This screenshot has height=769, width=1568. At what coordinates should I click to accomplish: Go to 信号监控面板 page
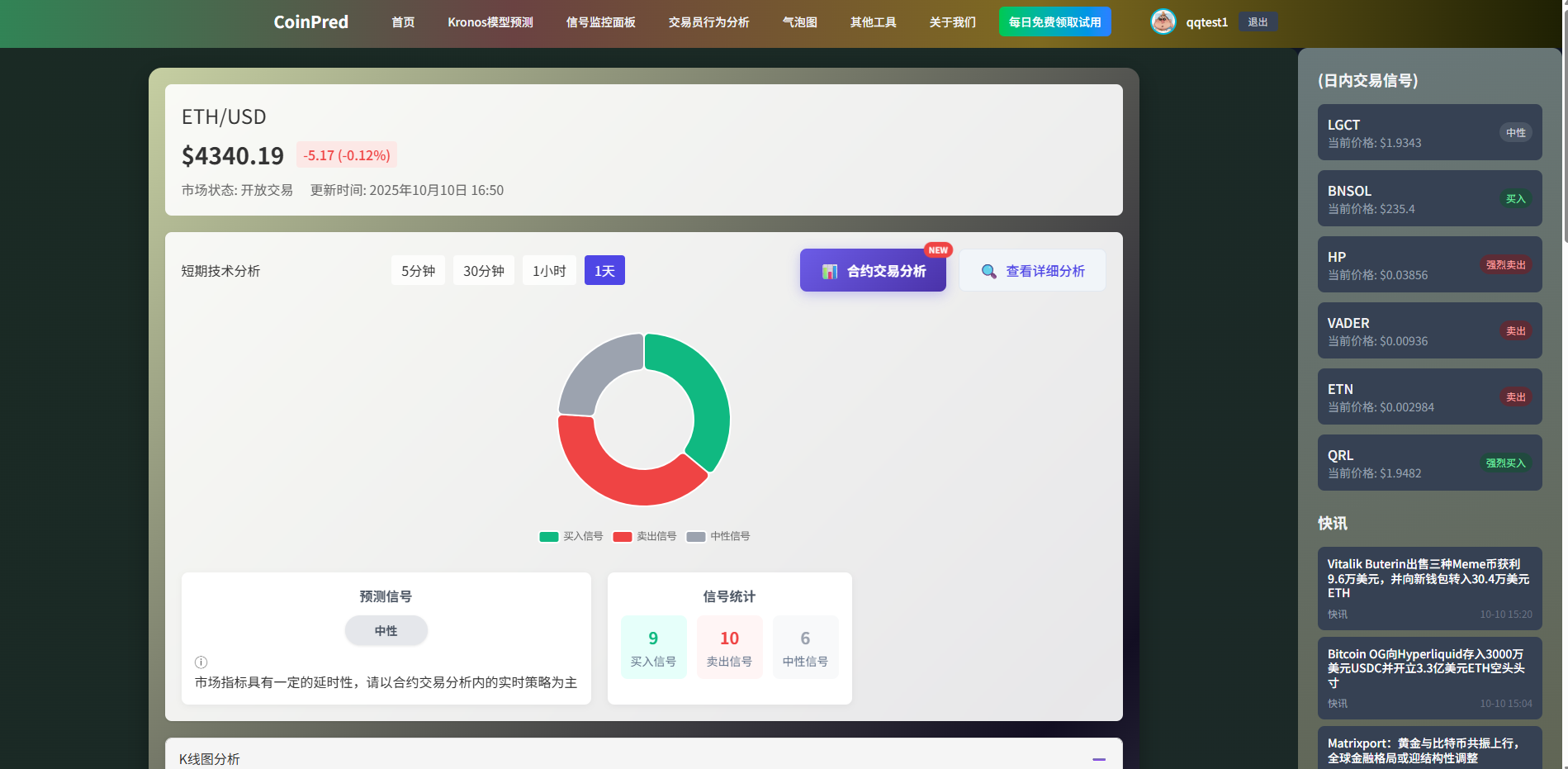[600, 22]
